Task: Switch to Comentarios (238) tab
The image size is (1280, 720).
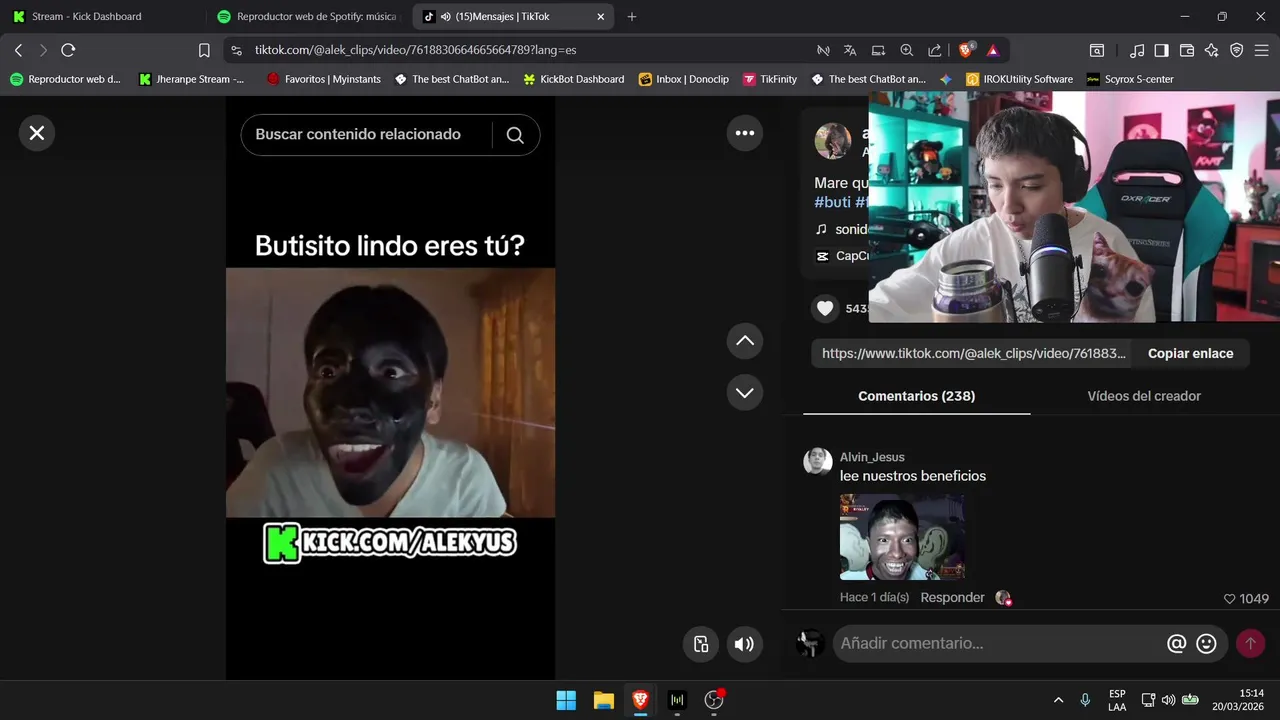Action: (x=916, y=396)
